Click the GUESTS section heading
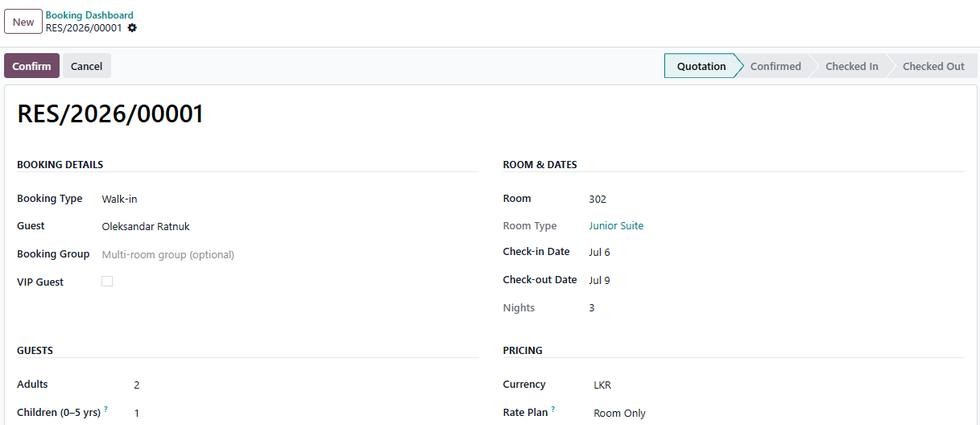Image resolution: width=980 pixels, height=425 pixels. tap(35, 351)
